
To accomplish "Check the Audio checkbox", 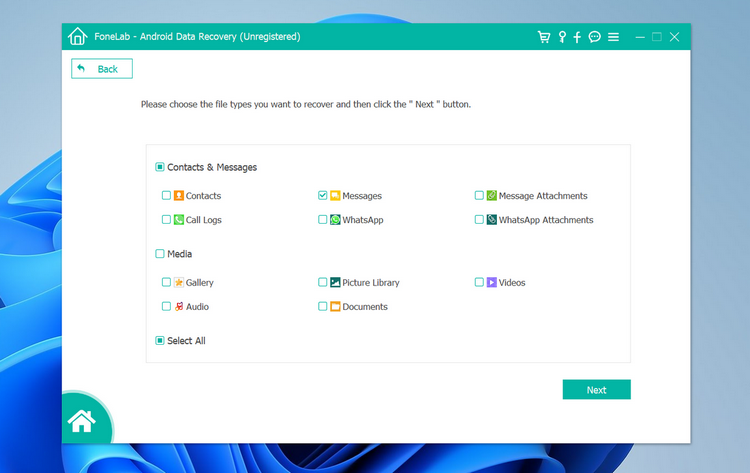I will coord(166,306).
